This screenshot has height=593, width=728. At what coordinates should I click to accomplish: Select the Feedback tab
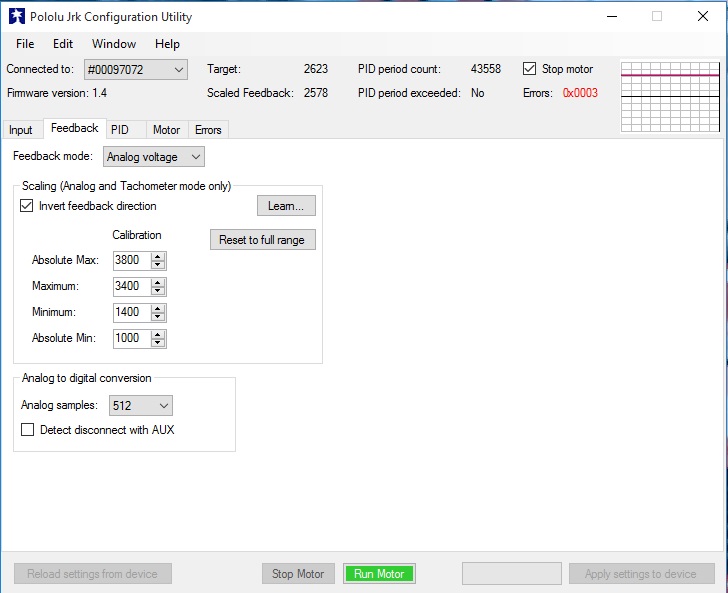pyautogui.click(x=75, y=128)
